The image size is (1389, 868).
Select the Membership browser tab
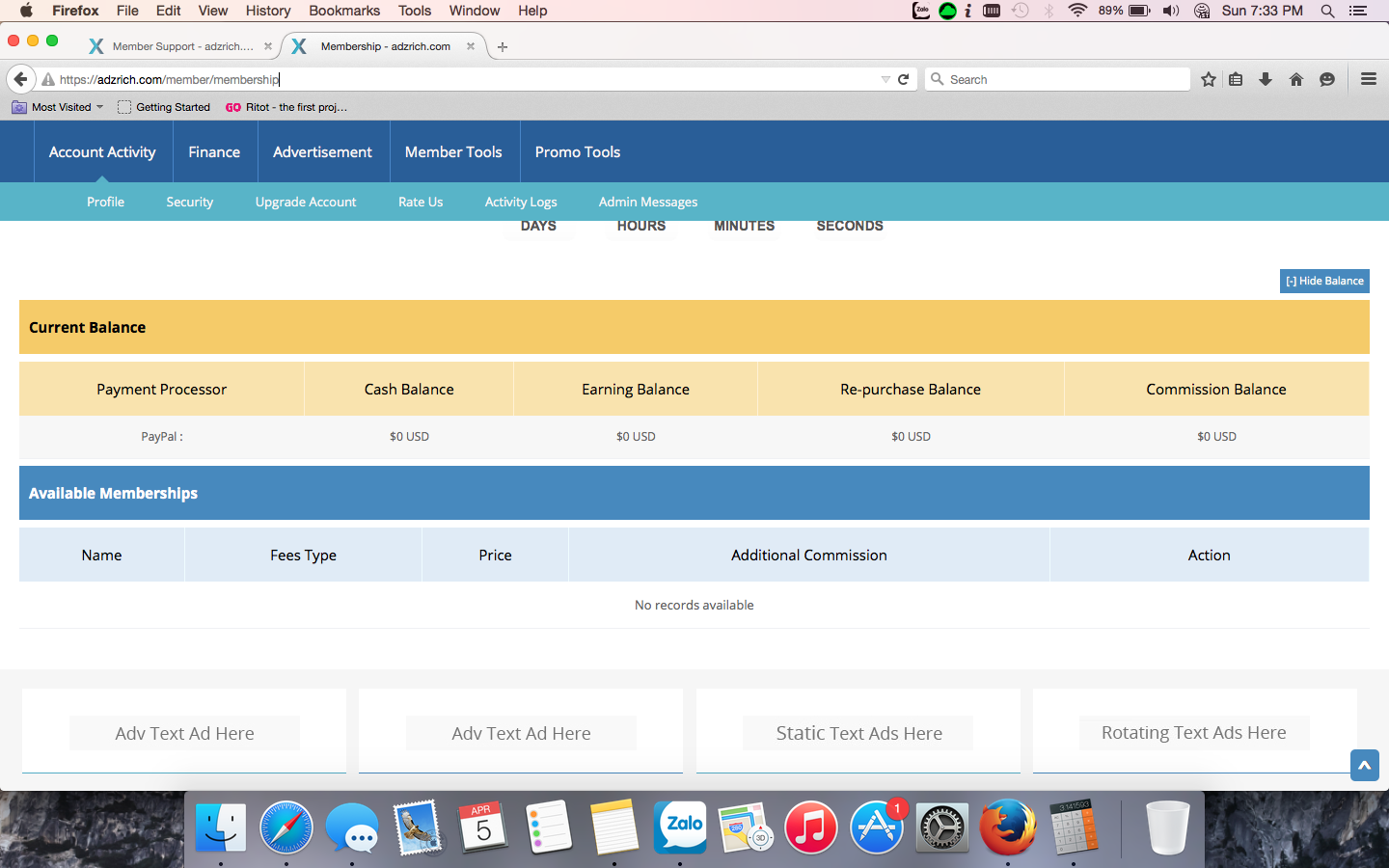tap(386, 46)
